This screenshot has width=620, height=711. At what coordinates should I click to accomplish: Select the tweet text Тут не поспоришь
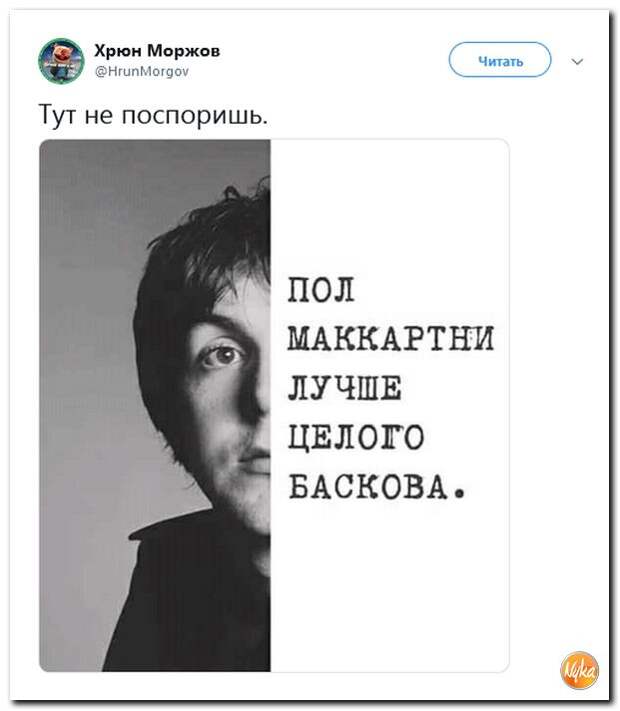[x=153, y=114]
